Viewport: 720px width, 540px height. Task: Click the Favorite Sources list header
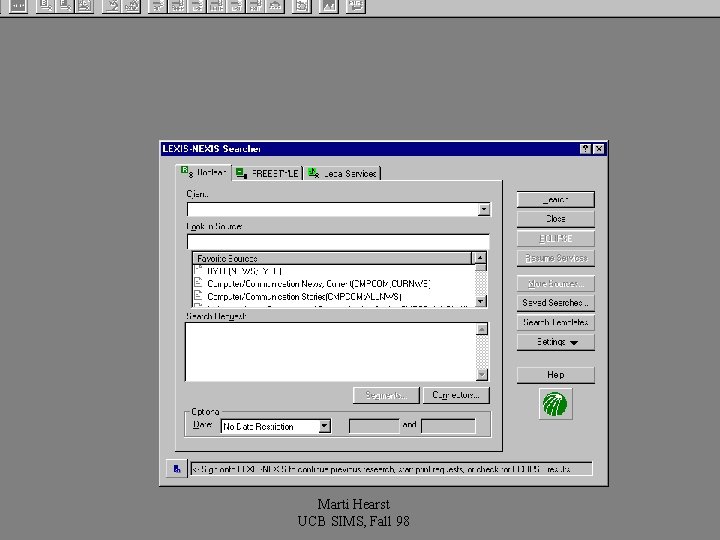pos(332,258)
